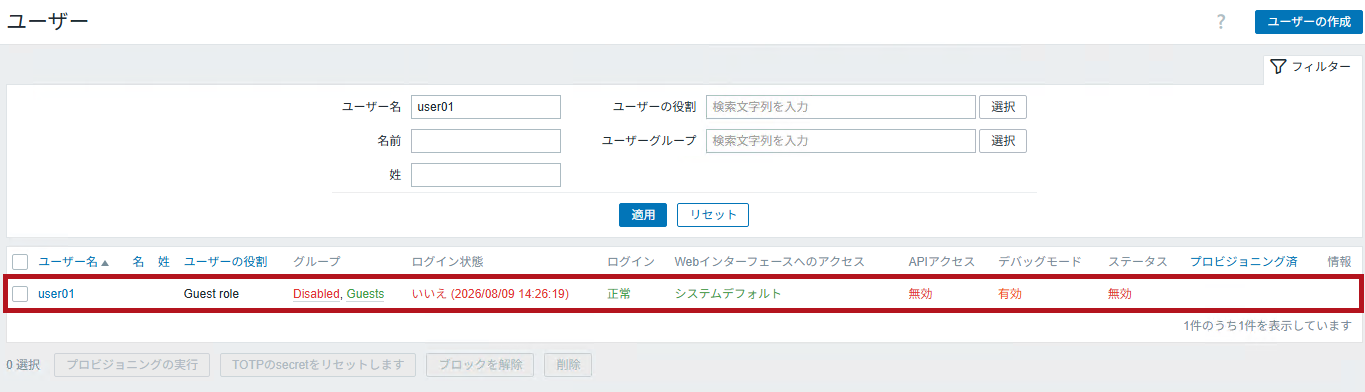Click the 1件のうち1件を表示しています text
1365x392 pixels.
pyautogui.click(x=1267, y=326)
